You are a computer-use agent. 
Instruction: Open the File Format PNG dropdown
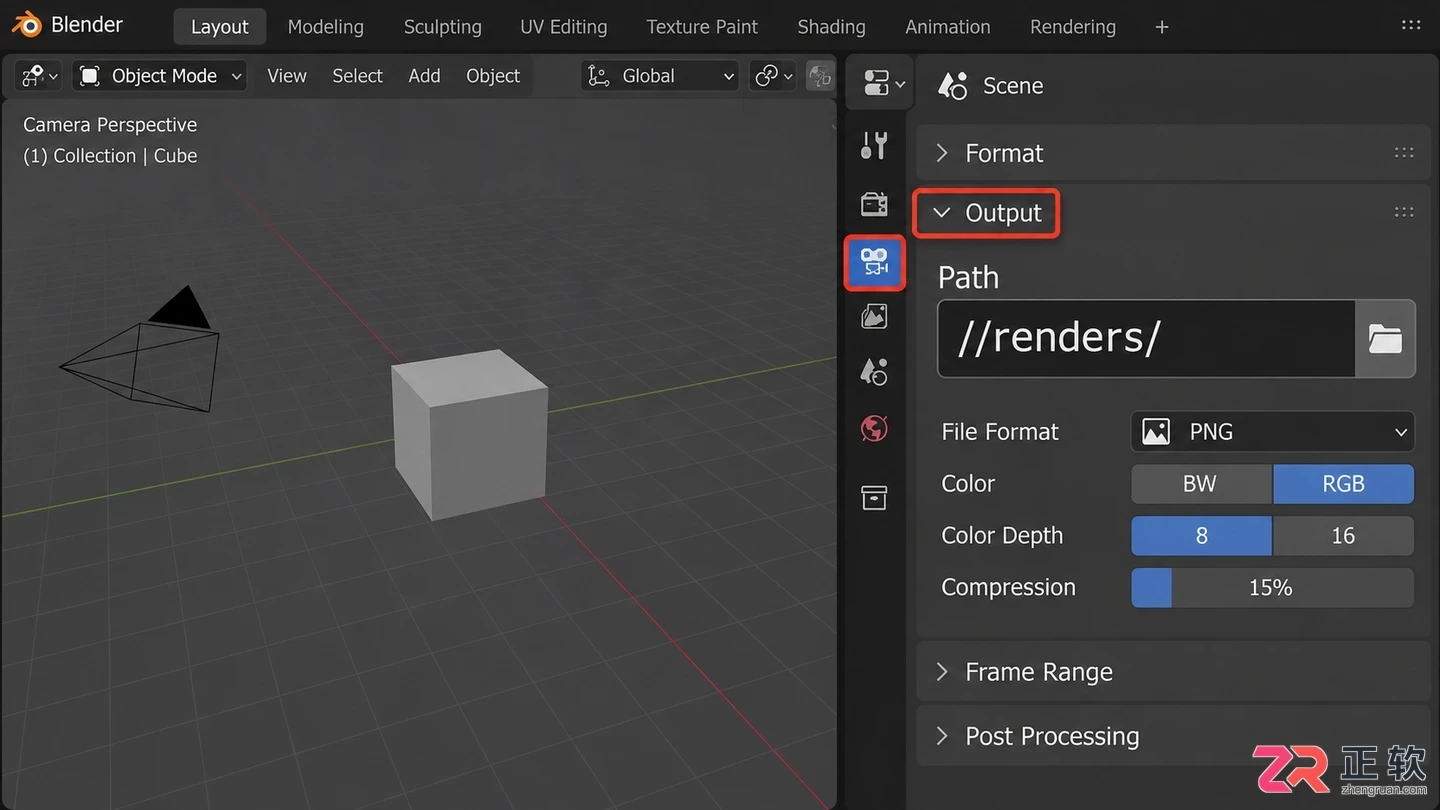point(1273,432)
